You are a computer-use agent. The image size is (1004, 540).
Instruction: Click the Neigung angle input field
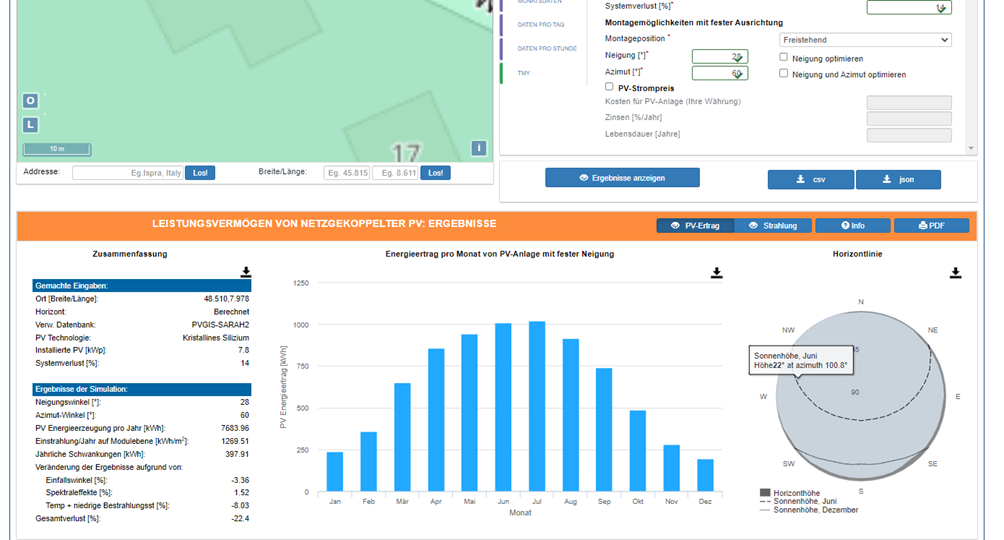pos(718,57)
